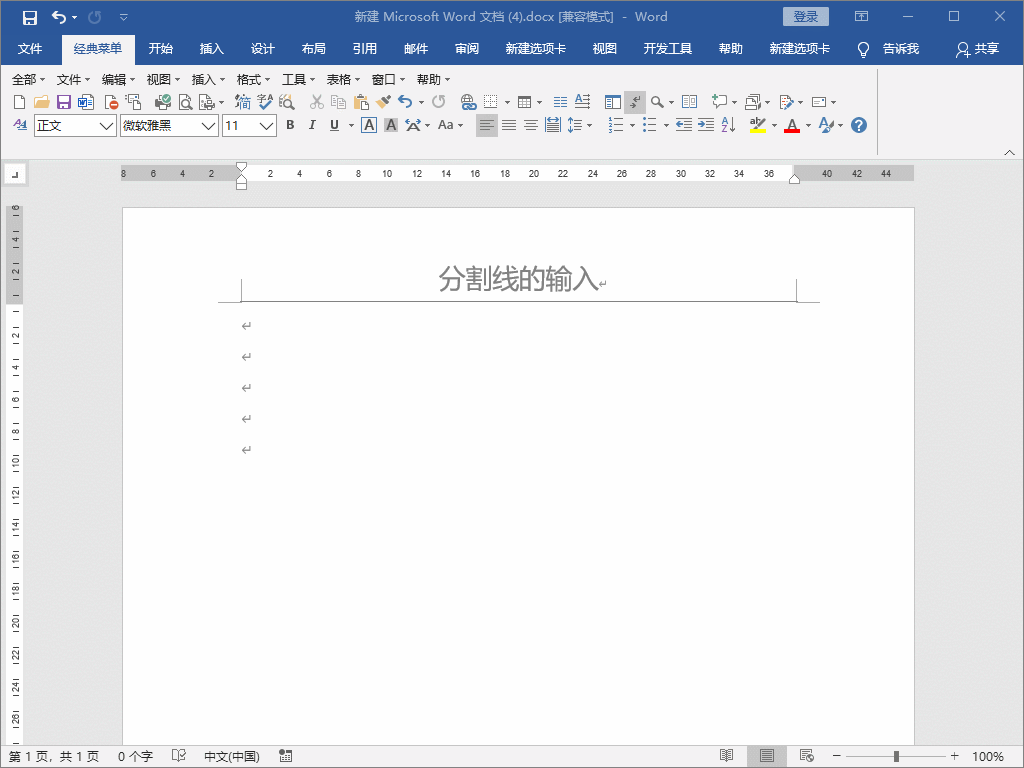Click the Styles pane AA icon
1024x768 pixels.
coord(20,125)
